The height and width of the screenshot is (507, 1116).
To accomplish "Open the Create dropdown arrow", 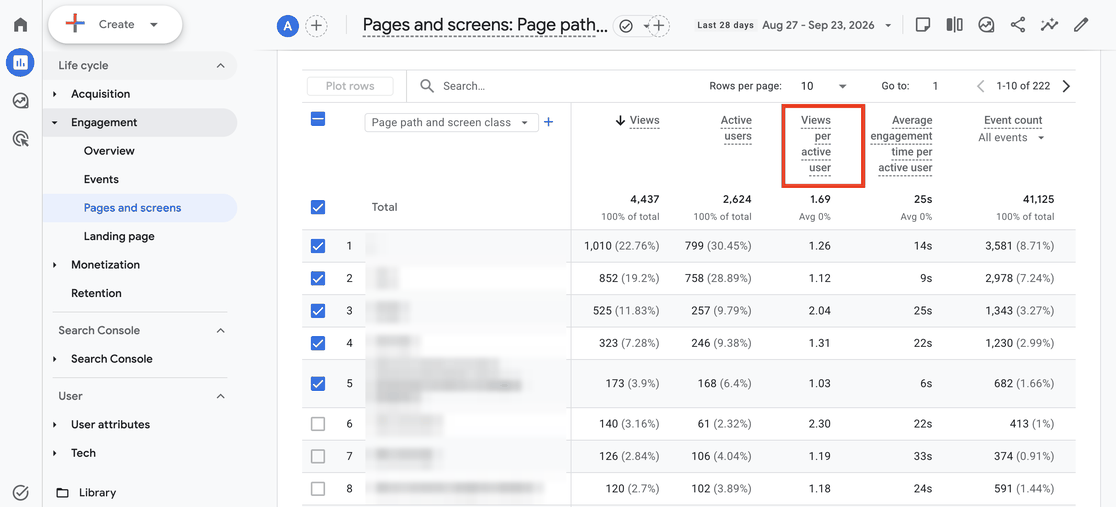I will (154, 24).
